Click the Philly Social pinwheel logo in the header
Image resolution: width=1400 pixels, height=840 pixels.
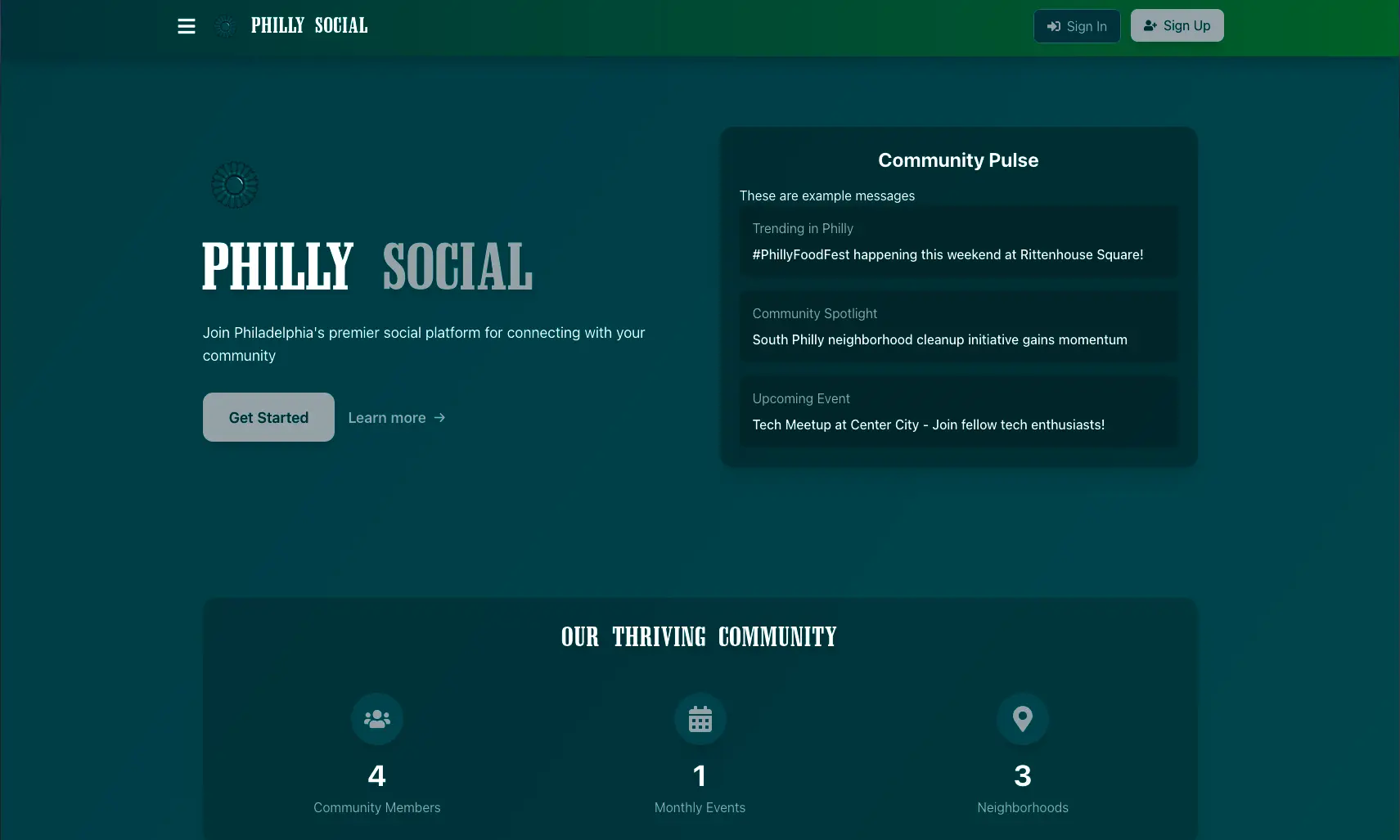tap(223, 25)
